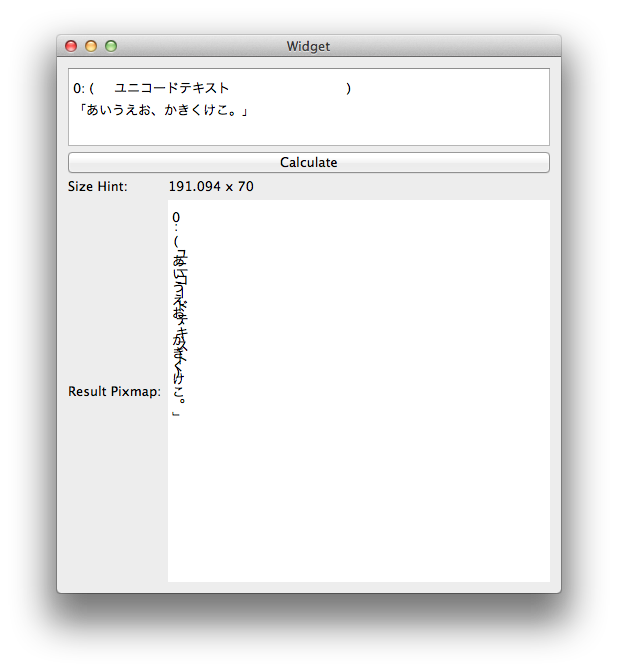618x672 pixels.
Task: Click the closing bracket 」 at bottom of vertical text
Action: [176, 412]
